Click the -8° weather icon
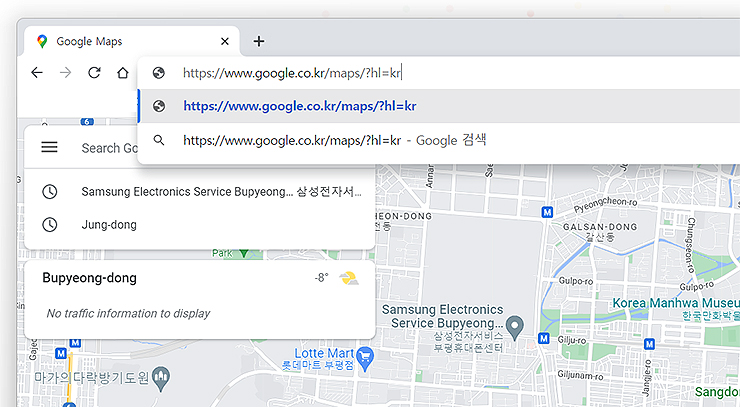Image resolution: width=740 pixels, height=407 pixels. 349,278
